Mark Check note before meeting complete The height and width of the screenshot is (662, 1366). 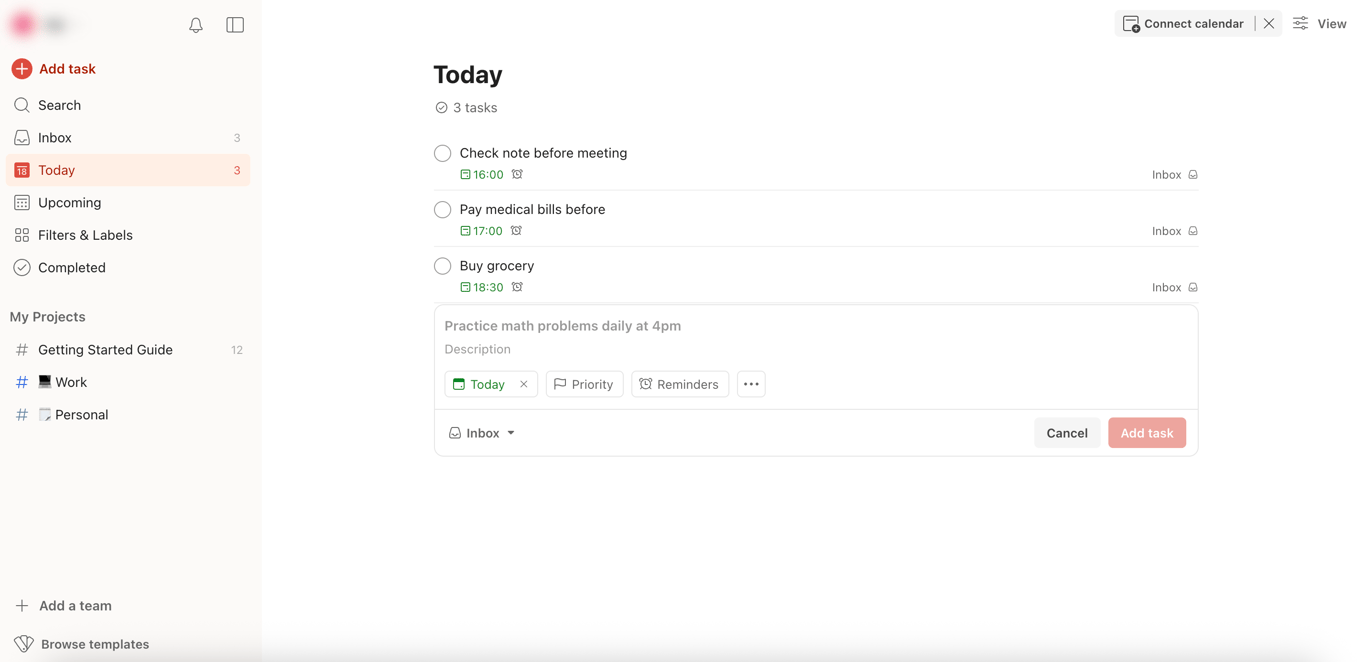tap(443, 154)
